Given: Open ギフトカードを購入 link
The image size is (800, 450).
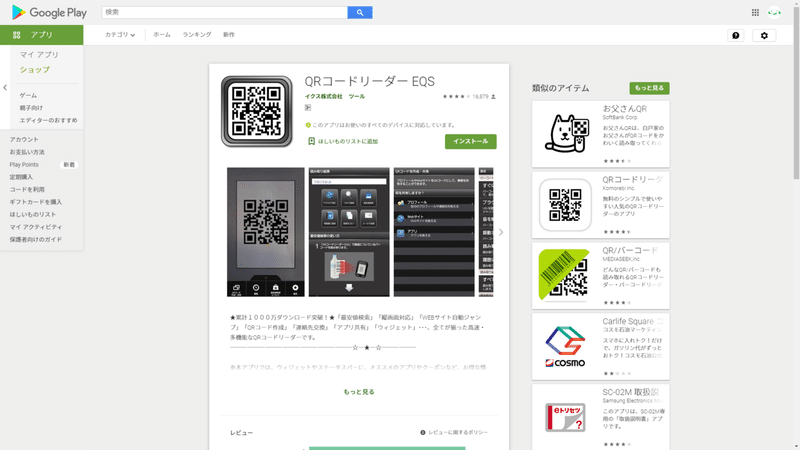Looking at the screenshot, I should (x=36, y=202).
